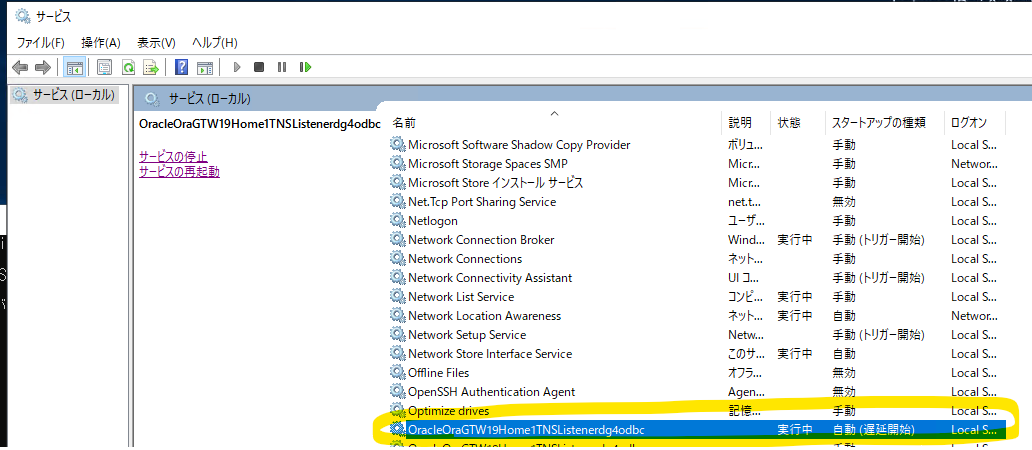Refresh the services list via toolbar

click(x=128, y=67)
